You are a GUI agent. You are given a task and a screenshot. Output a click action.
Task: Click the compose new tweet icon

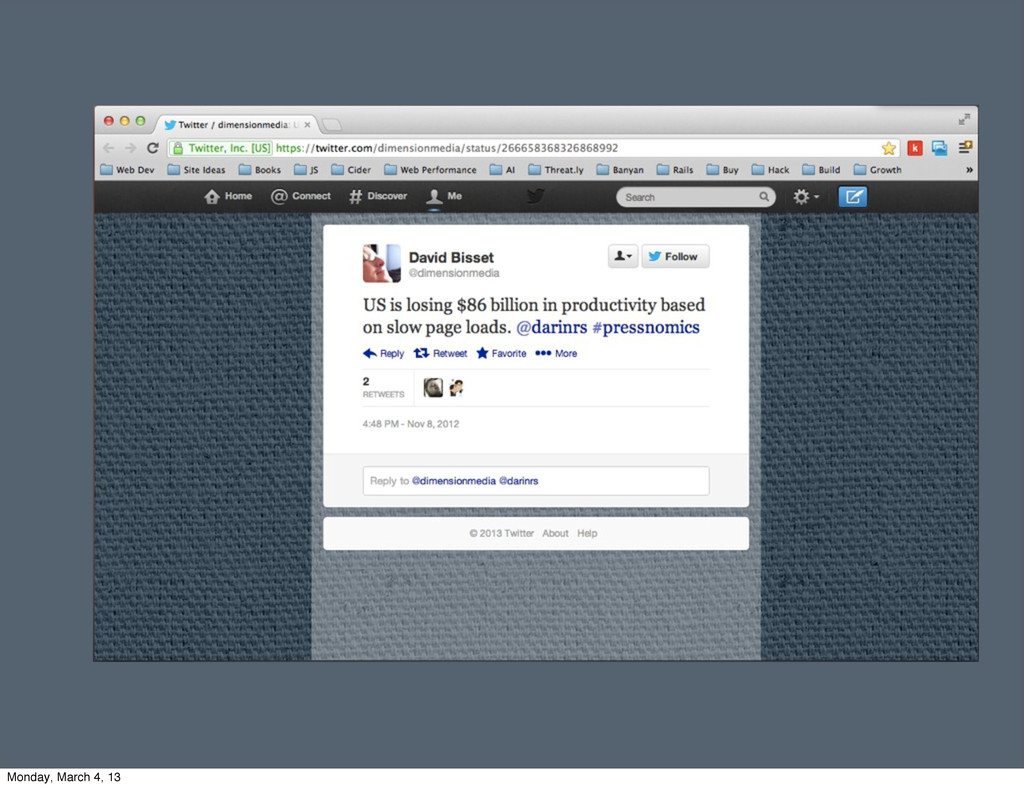[852, 197]
